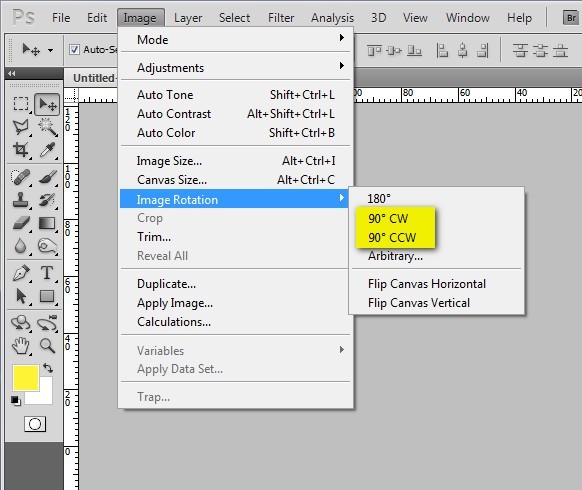Open the View menu
582x490 pixels.
click(415, 17)
